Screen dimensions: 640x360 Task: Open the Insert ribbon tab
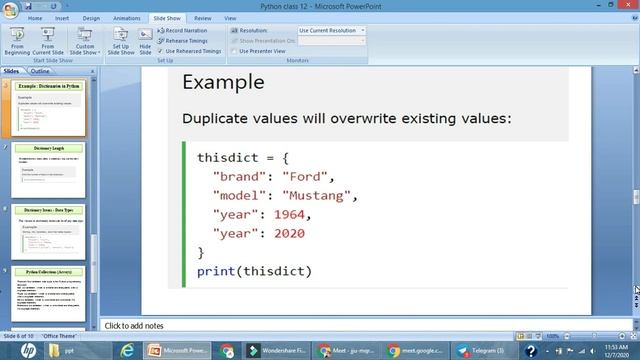click(62, 18)
